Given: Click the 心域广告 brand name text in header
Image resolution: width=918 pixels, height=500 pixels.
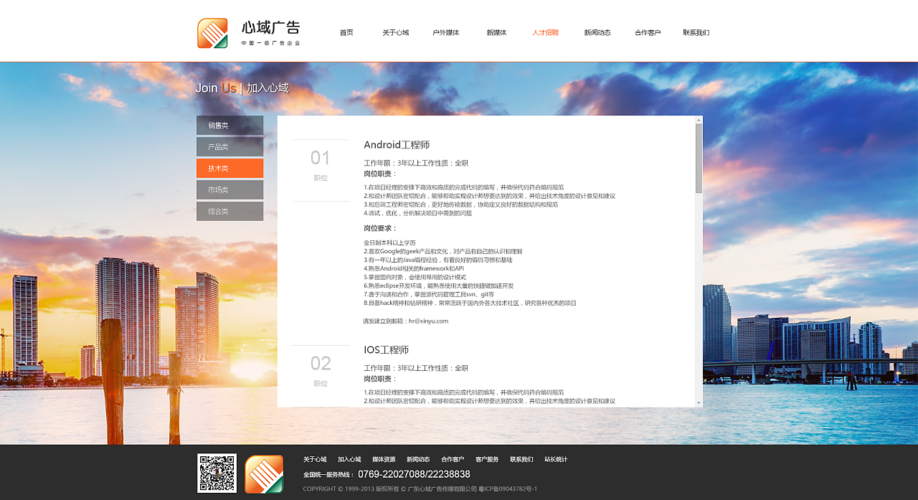Looking at the screenshot, I should (x=270, y=28).
